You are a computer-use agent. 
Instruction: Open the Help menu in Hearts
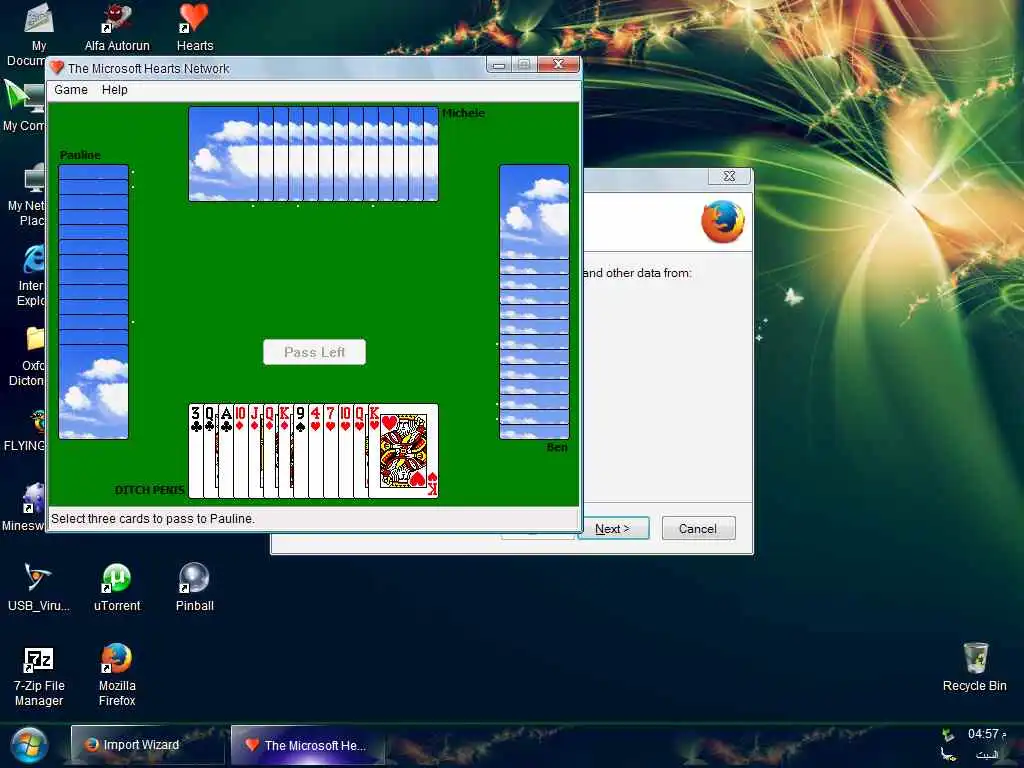click(x=115, y=90)
